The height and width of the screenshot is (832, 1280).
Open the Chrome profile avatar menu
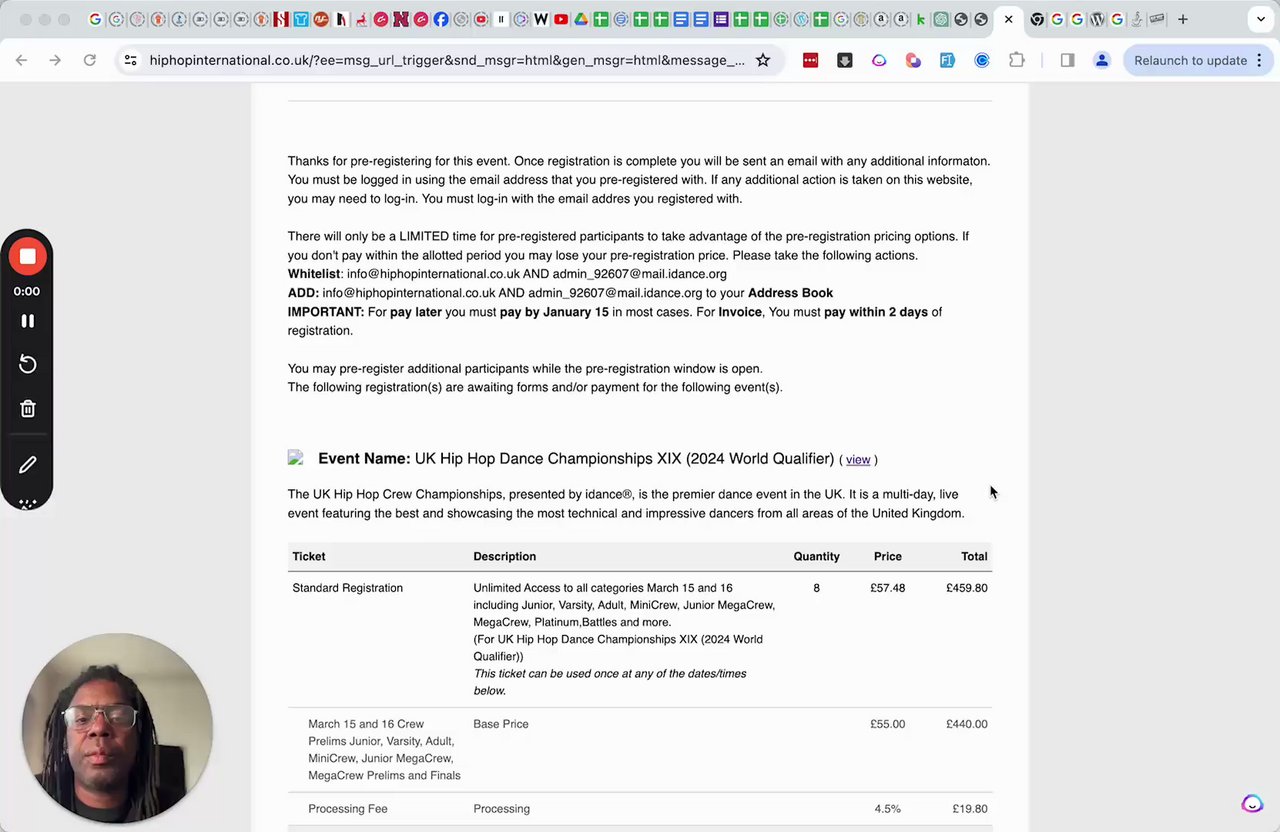pos(1102,60)
